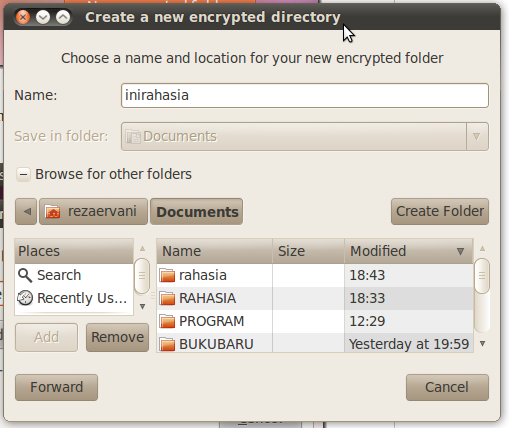Remove the selected bookmark from Places
The height and width of the screenshot is (428, 509).
pos(117,337)
